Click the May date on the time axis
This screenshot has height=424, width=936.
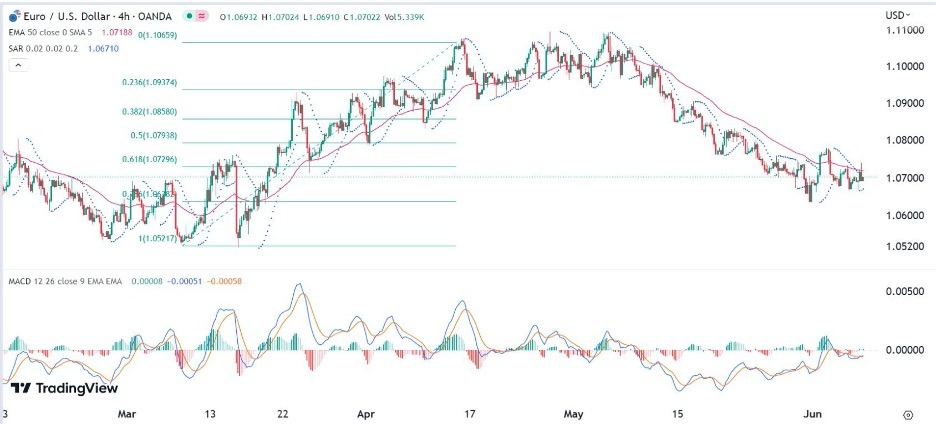pos(574,414)
